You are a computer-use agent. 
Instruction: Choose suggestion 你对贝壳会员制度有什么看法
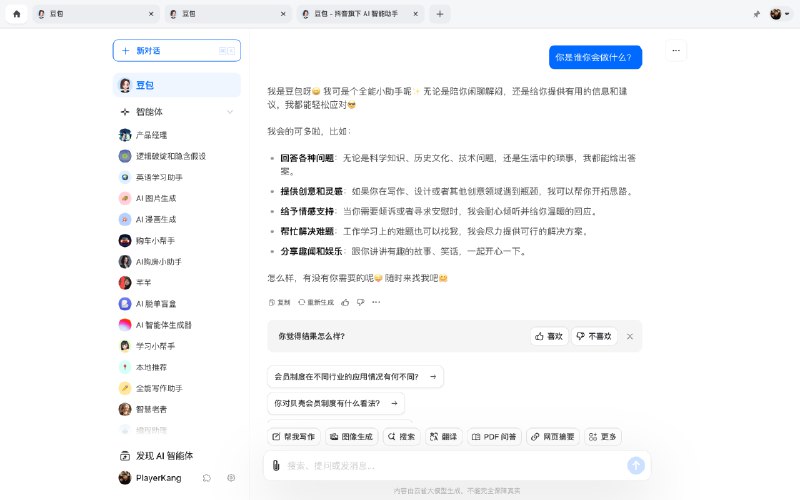[x=336, y=403]
